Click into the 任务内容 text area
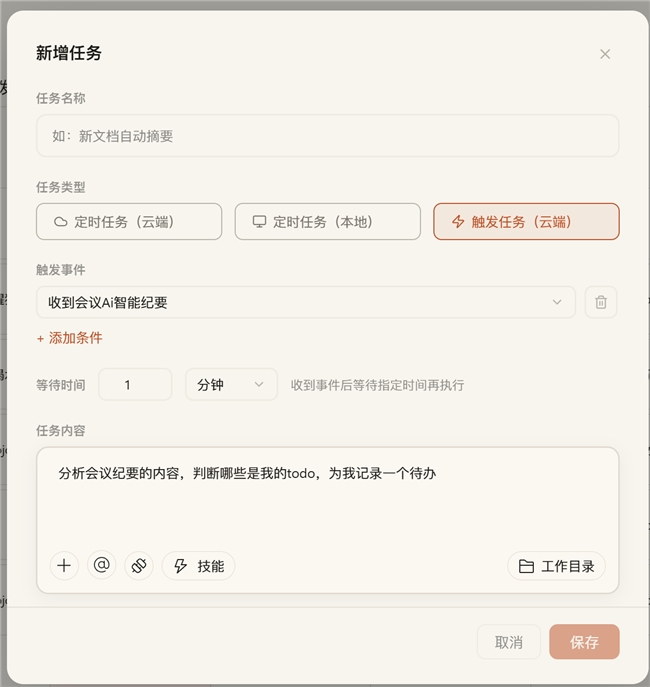The width and height of the screenshot is (650, 687). pos(327,497)
